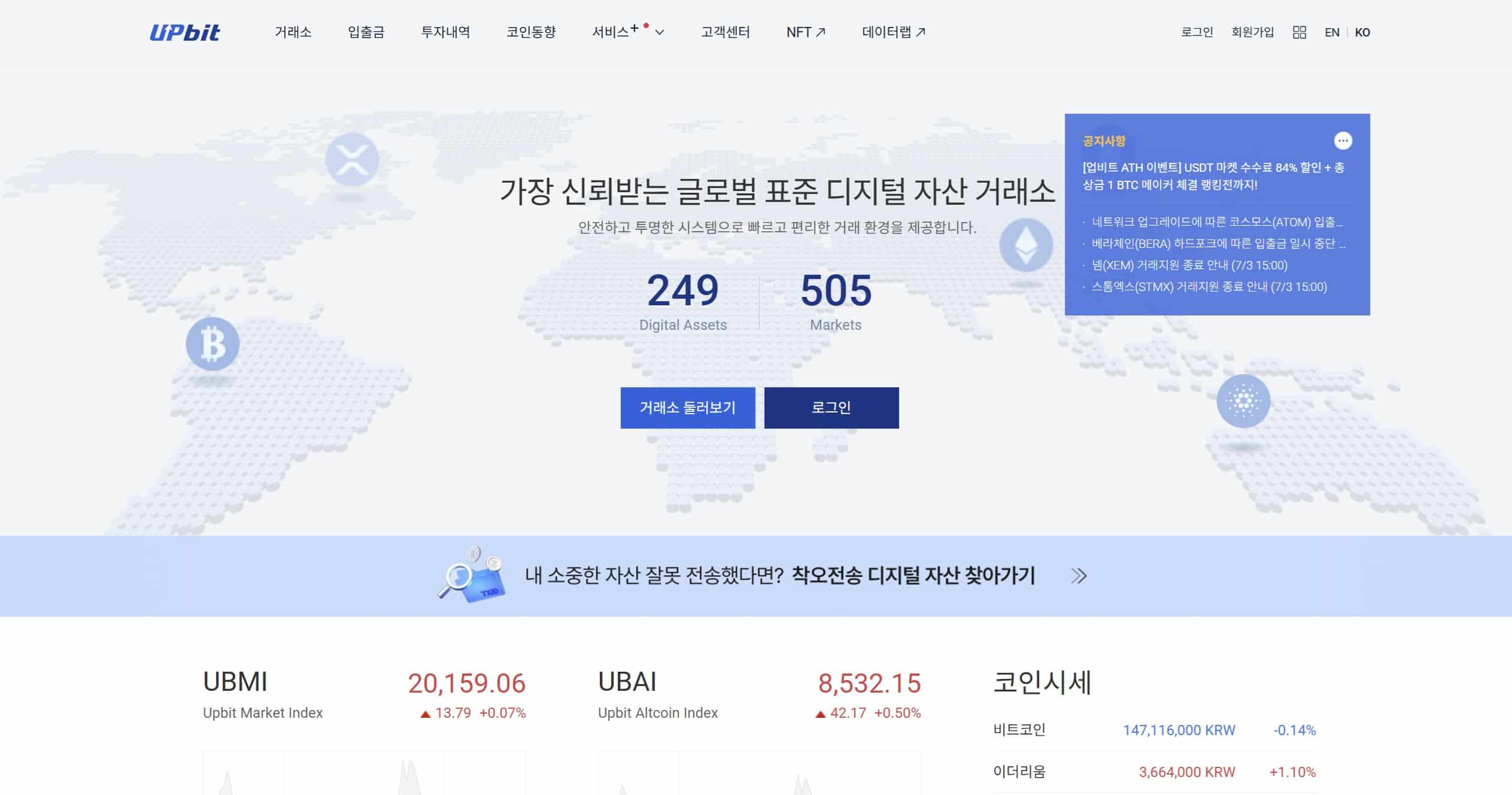This screenshot has width=1512, height=795.
Task: Click the 505 Markets counter
Action: tap(836, 302)
